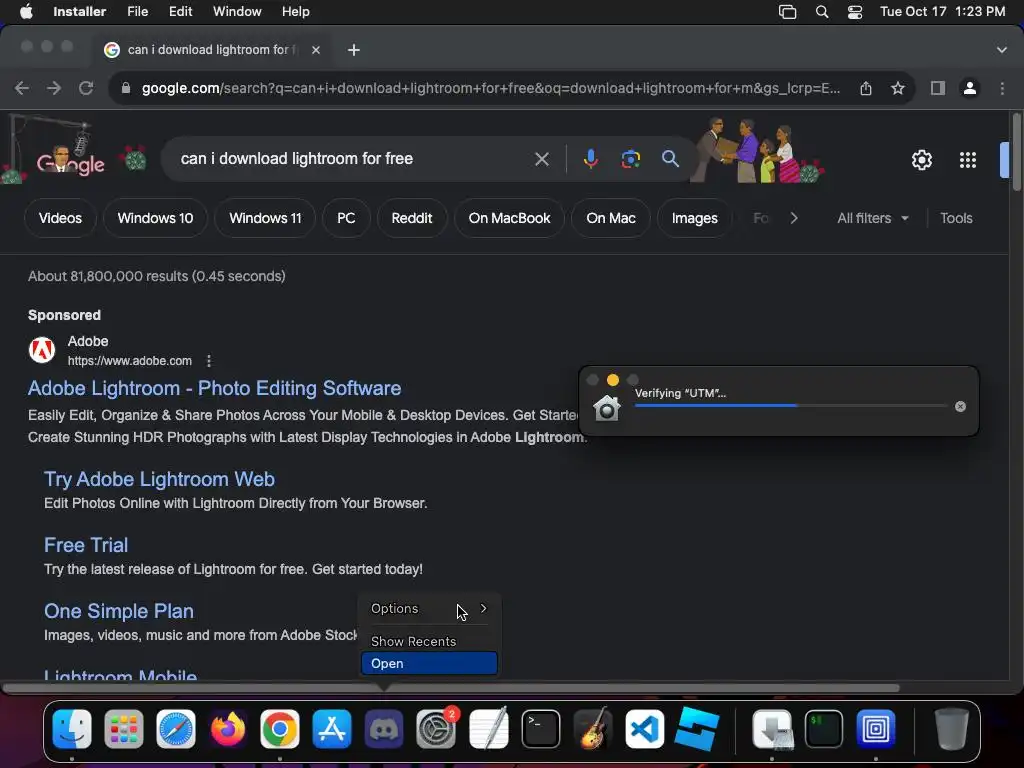This screenshot has height=768, width=1024.
Task: Click the Tools button
Action: point(956,218)
